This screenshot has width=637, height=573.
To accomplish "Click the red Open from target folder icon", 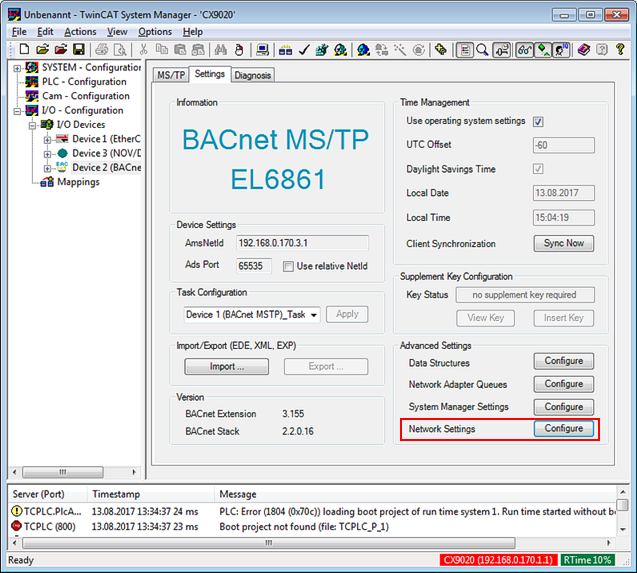I will point(61,50).
